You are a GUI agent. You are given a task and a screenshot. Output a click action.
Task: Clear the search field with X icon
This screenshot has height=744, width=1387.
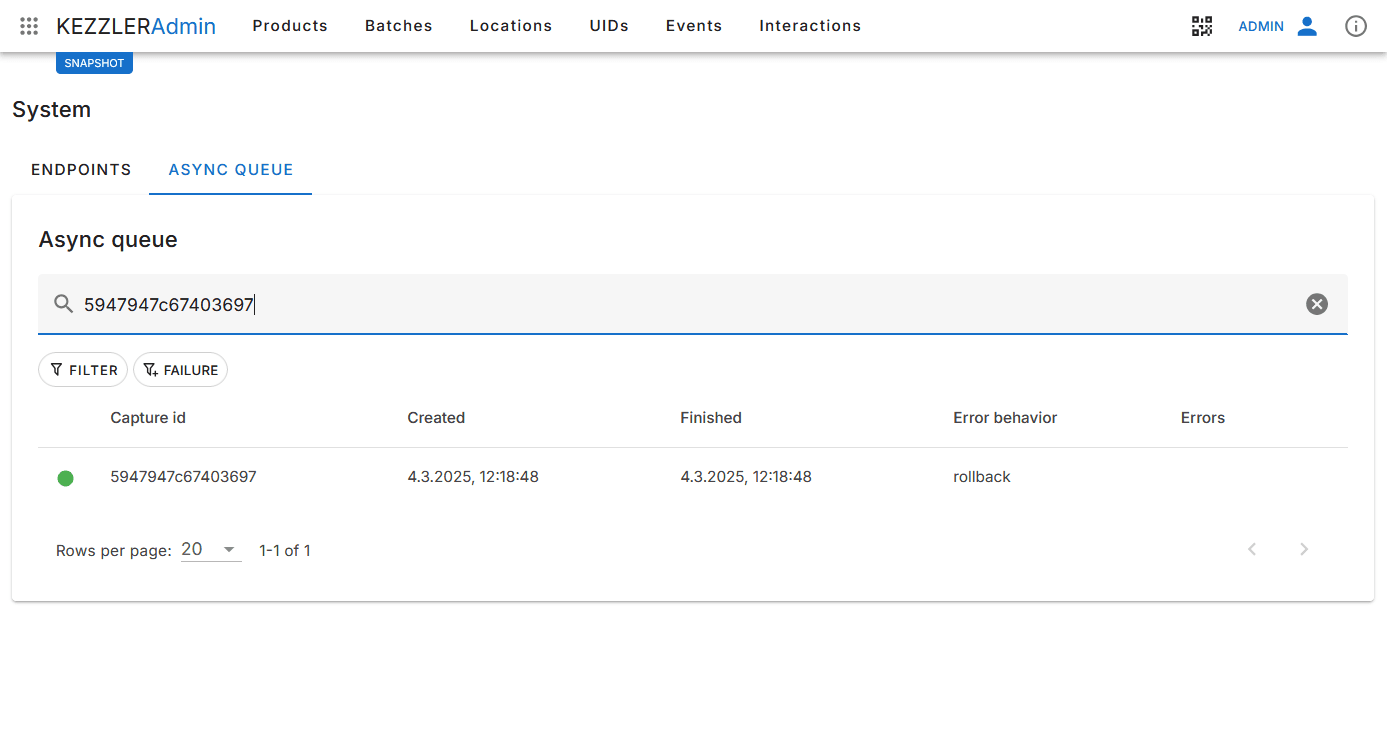(1316, 304)
